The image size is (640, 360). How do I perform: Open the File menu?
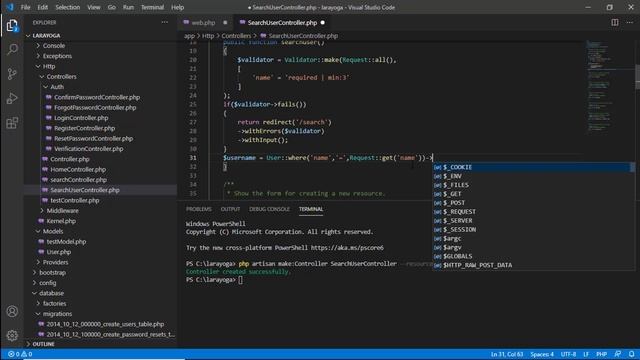coord(25,7)
